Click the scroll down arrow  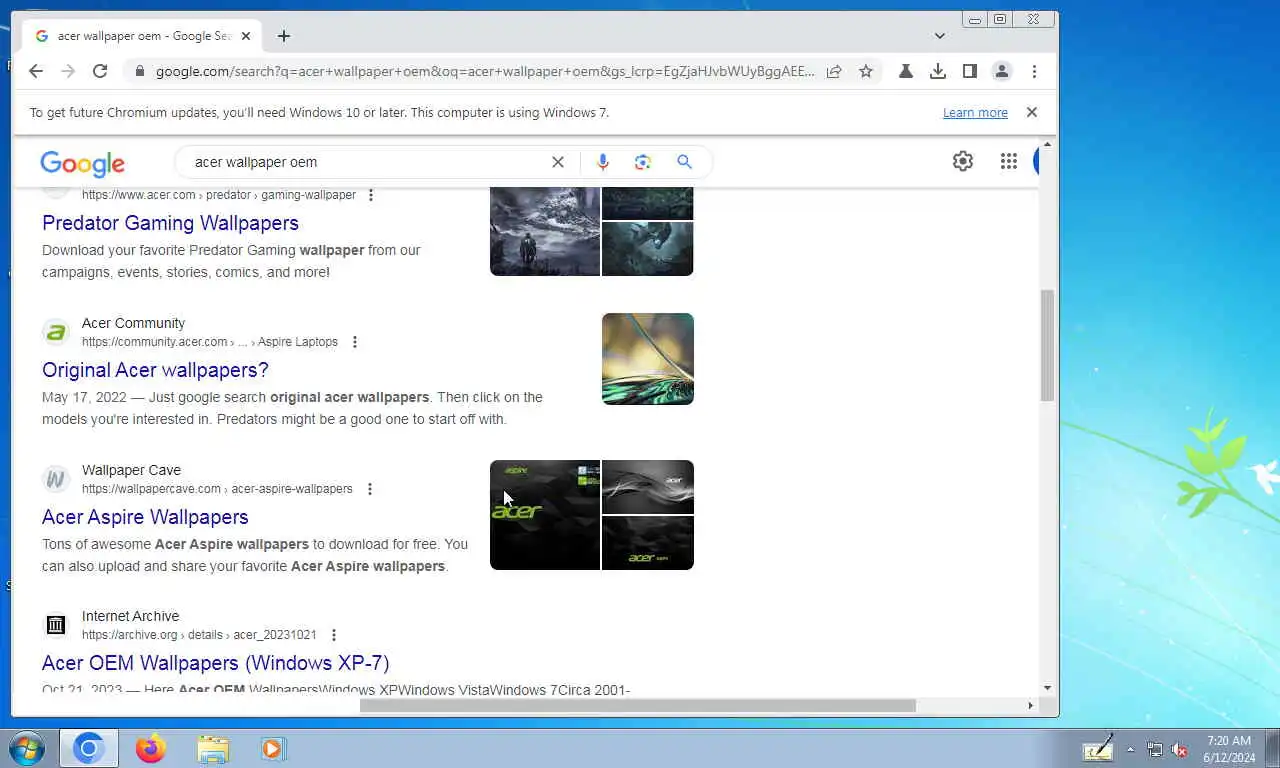[x=1047, y=688]
